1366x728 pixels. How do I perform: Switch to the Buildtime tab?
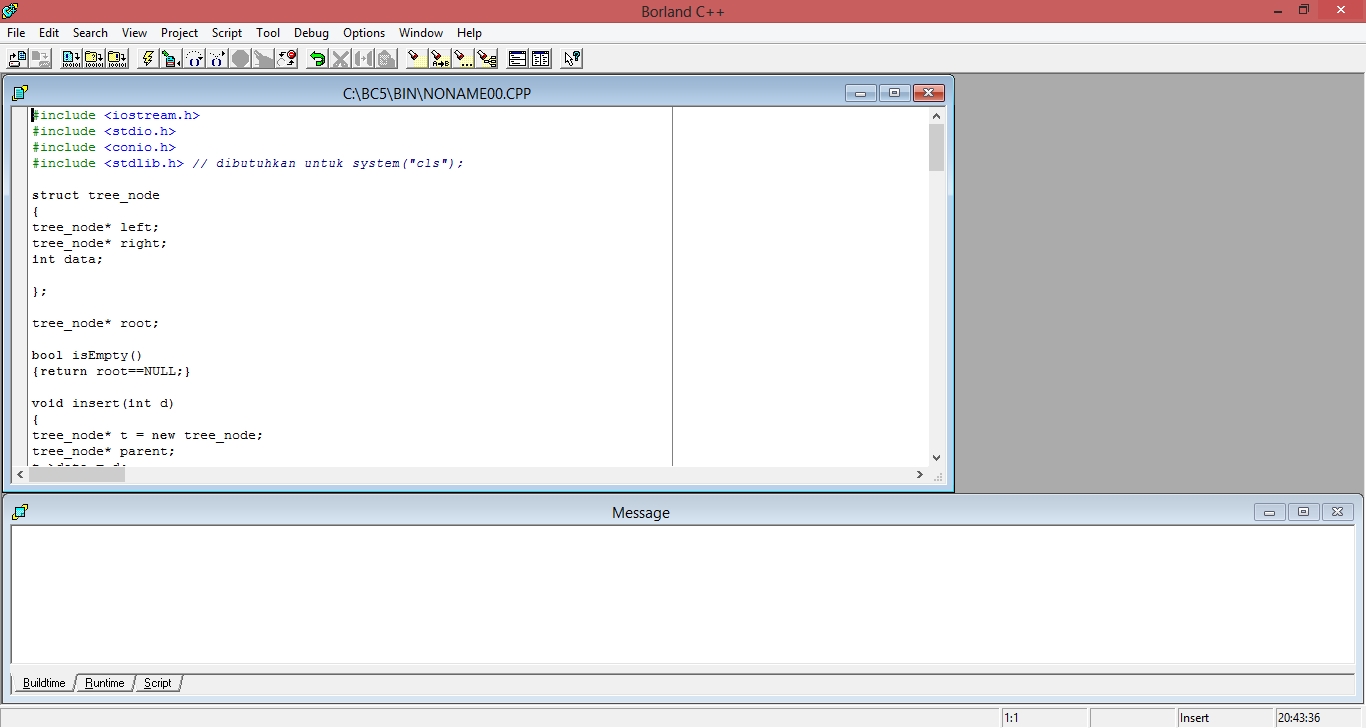coord(44,683)
